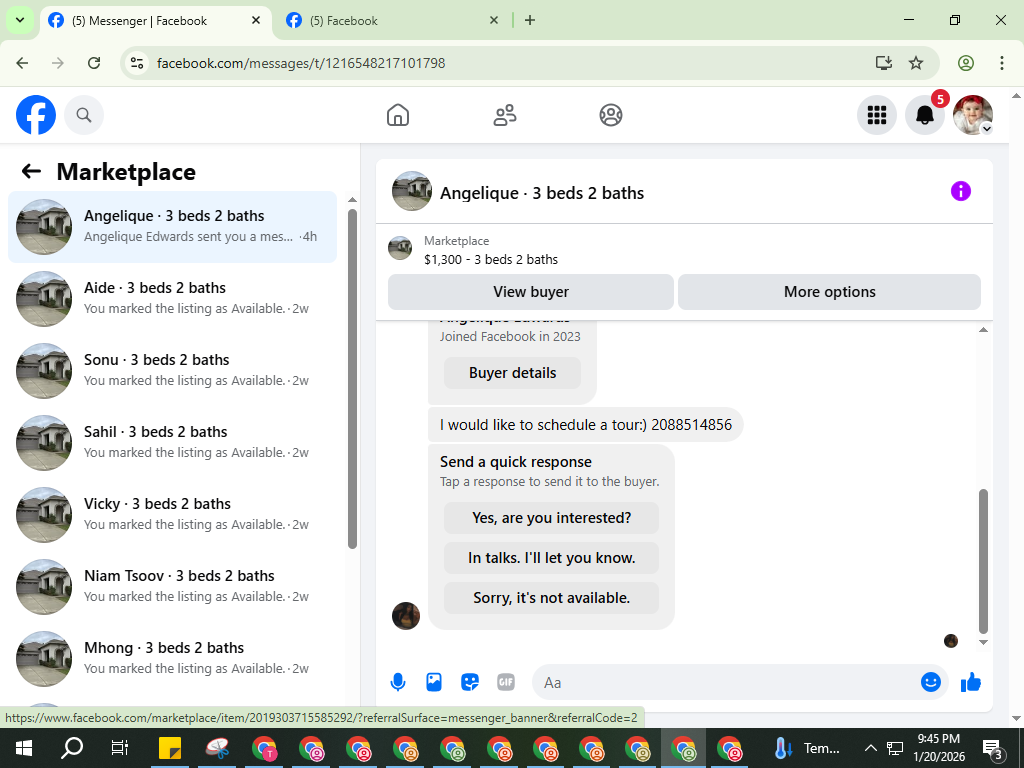The height and width of the screenshot is (768, 1024).
Task: Open conversation info purple icon
Action: click(961, 191)
